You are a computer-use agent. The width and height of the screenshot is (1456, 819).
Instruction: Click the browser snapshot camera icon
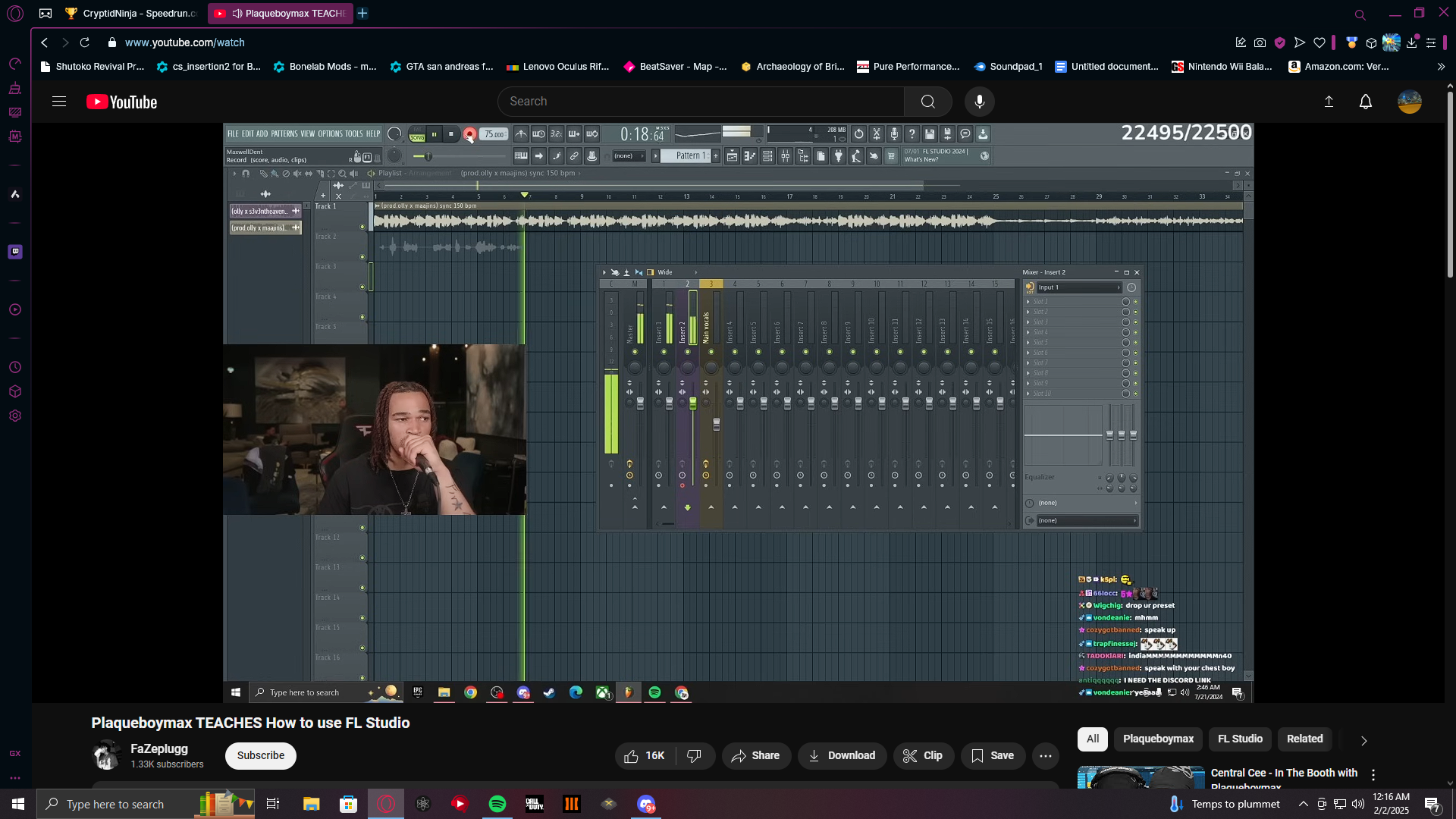pyautogui.click(x=1260, y=43)
